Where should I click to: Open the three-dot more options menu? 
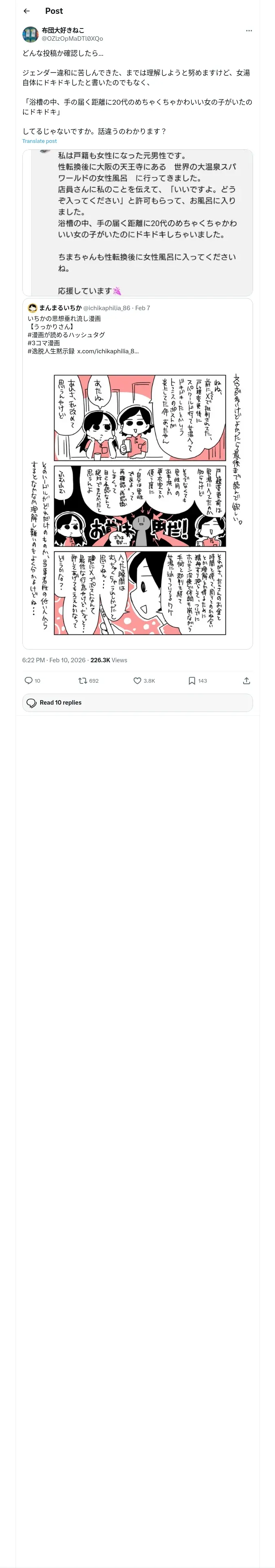pos(249,31)
